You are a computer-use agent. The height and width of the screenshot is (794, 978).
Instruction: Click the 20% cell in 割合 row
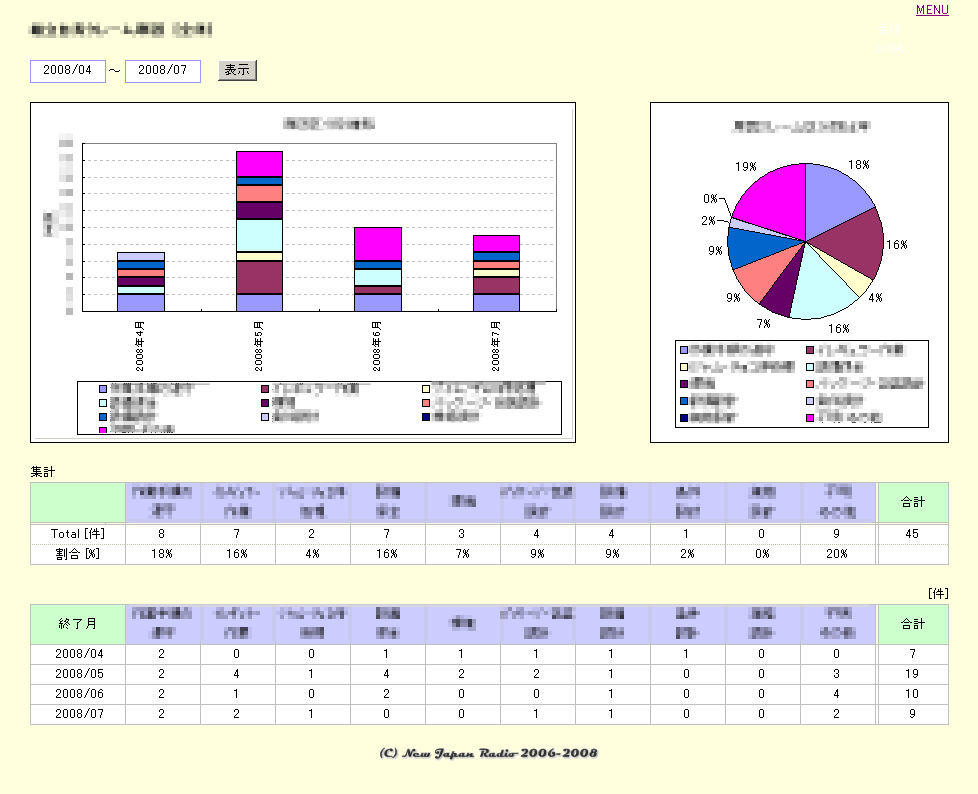pos(837,554)
